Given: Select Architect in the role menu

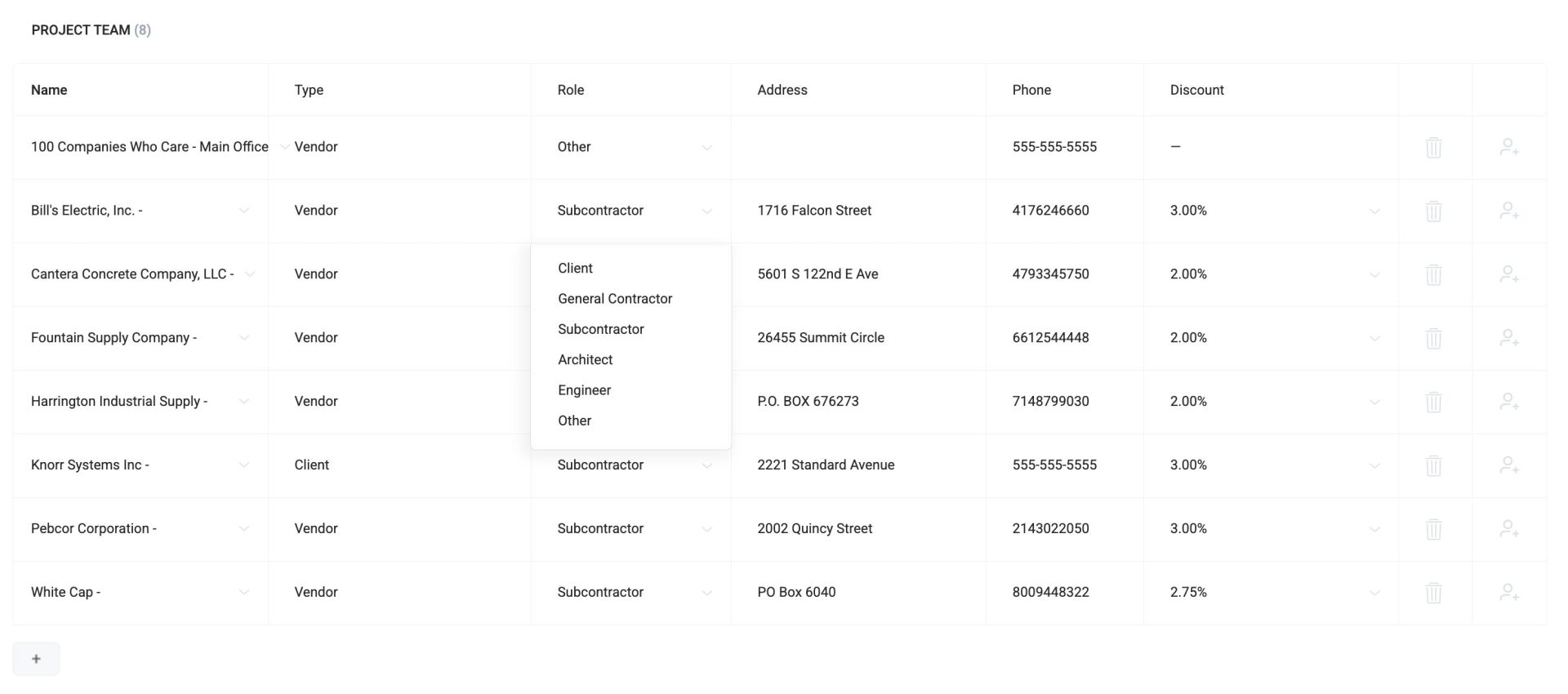Looking at the screenshot, I should click(586, 360).
